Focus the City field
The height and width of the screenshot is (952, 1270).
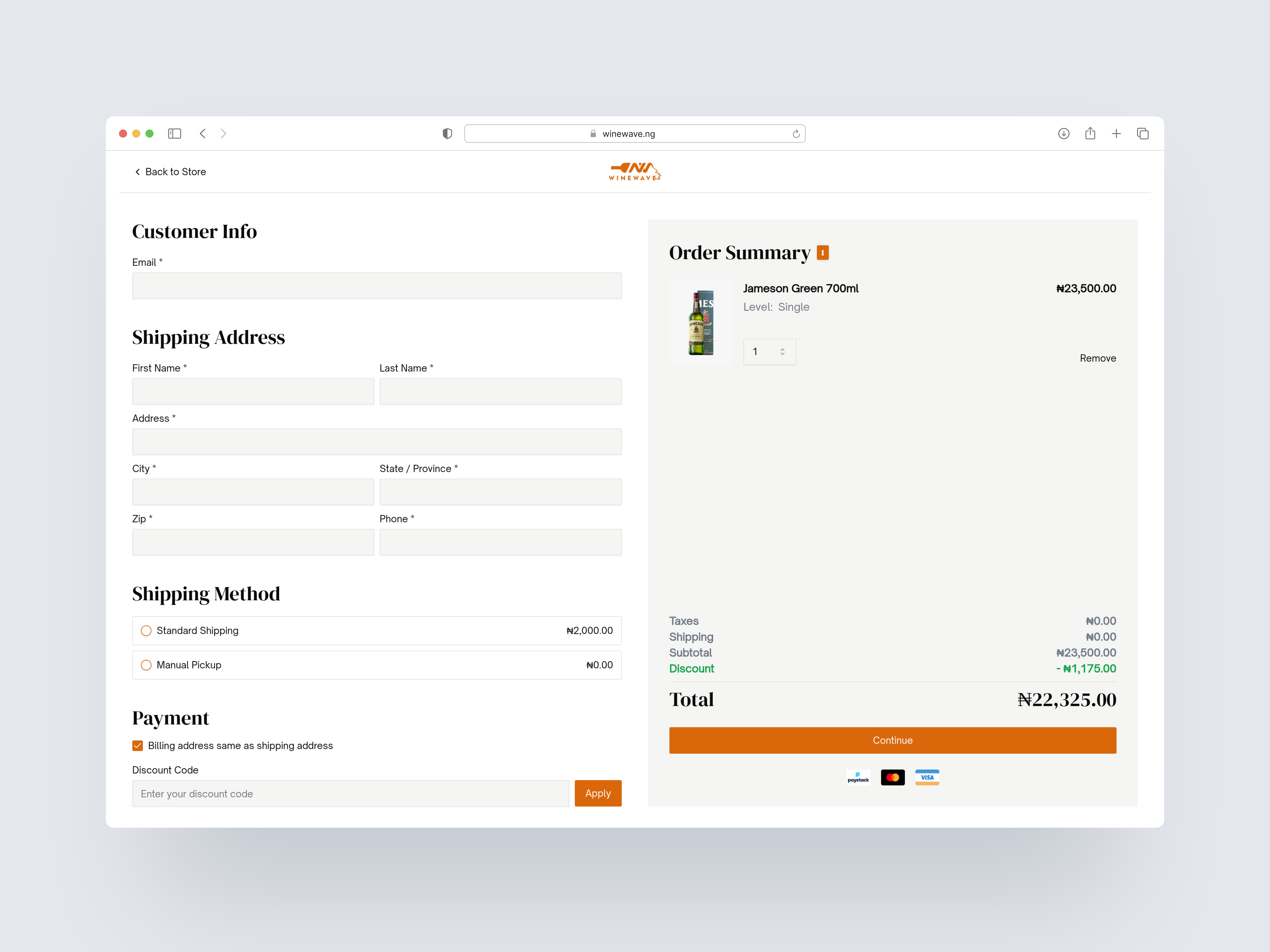[253, 492]
